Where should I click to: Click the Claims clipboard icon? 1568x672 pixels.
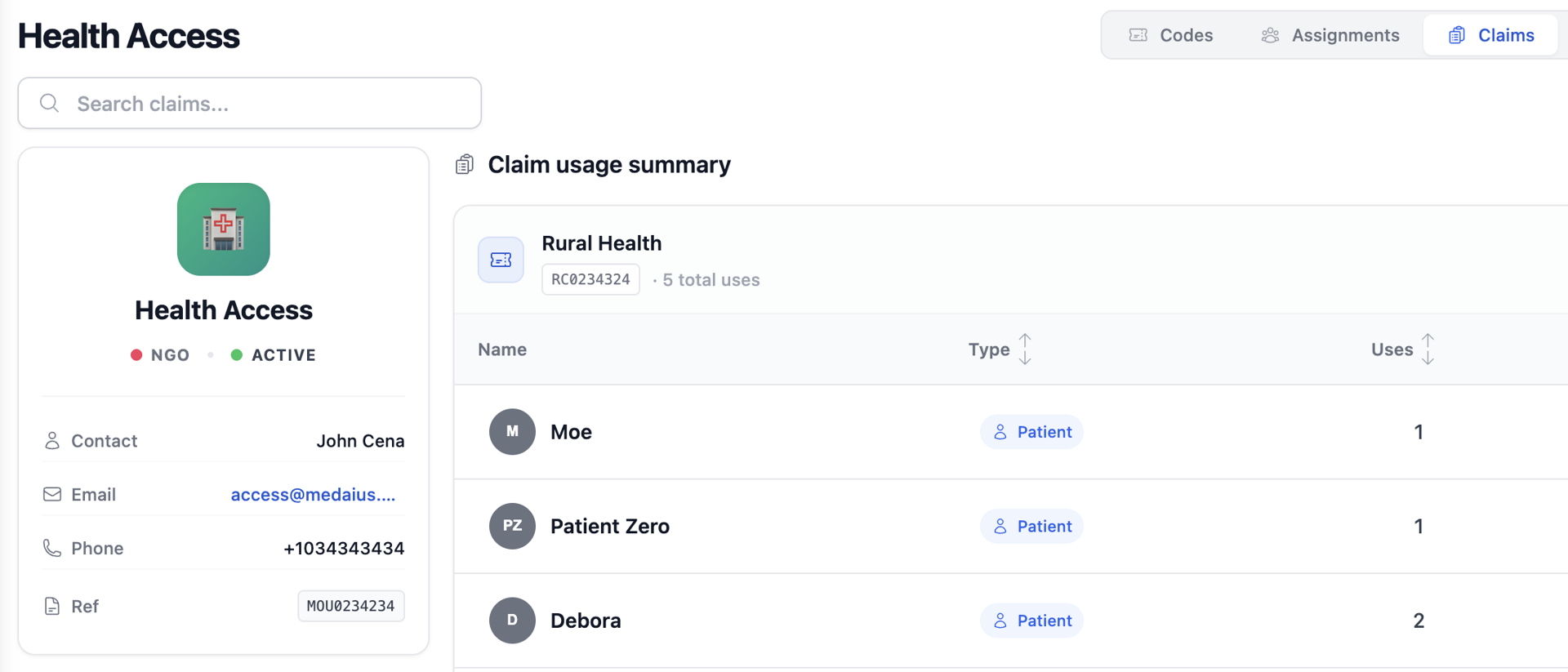[1458, 35]
